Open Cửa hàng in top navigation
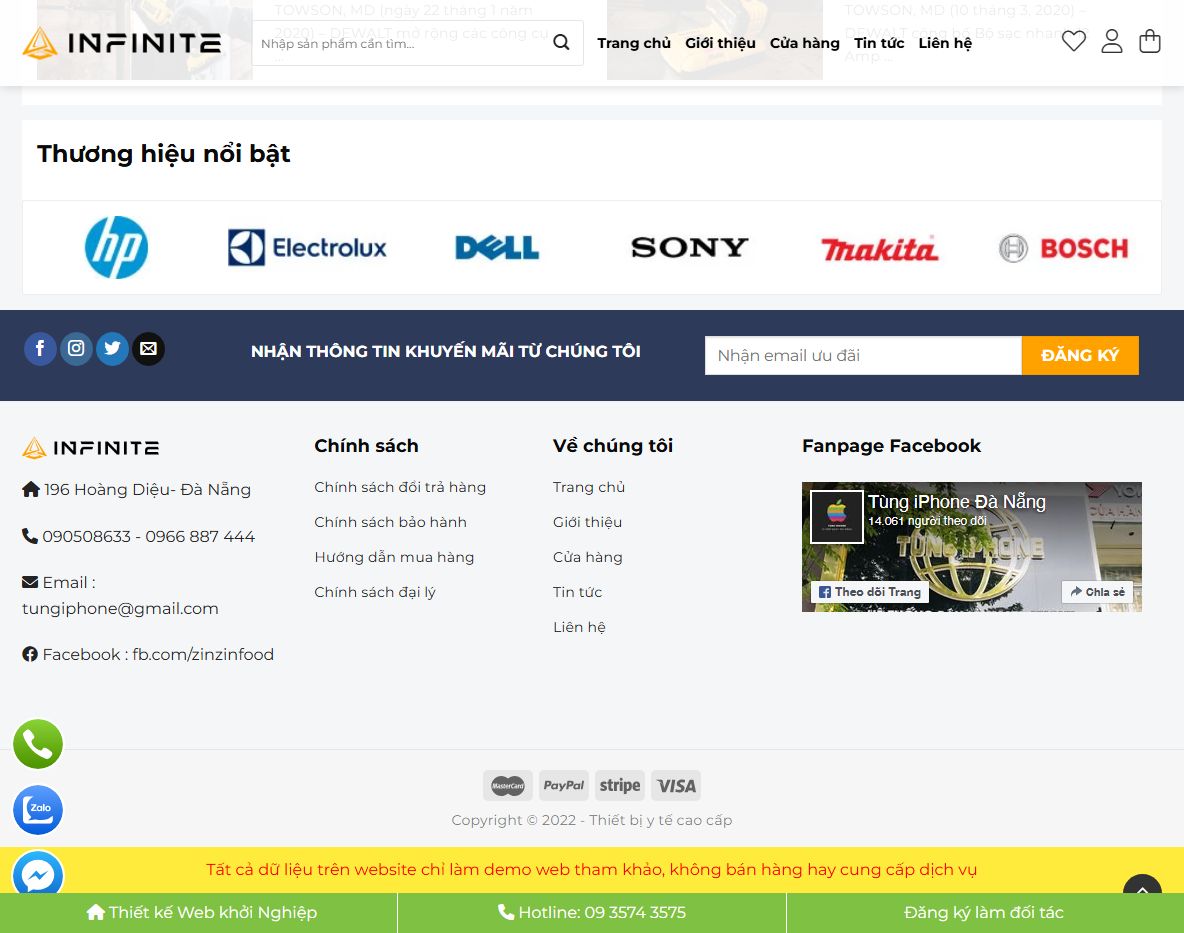Screen dimensions: 1184x933 [x=804, y=43]
